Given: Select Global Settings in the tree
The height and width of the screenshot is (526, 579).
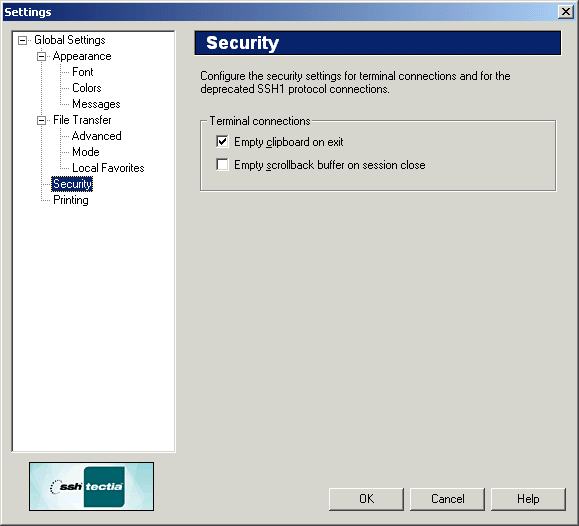Looking at the screenshot, I should pyautogui.click(x=69, y=40).
